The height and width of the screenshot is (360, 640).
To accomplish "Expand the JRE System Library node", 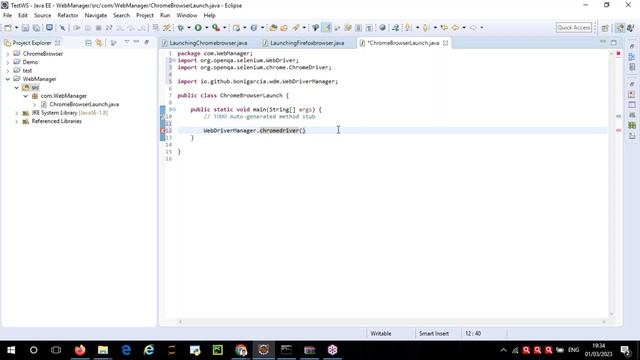I will click(16, 113).
